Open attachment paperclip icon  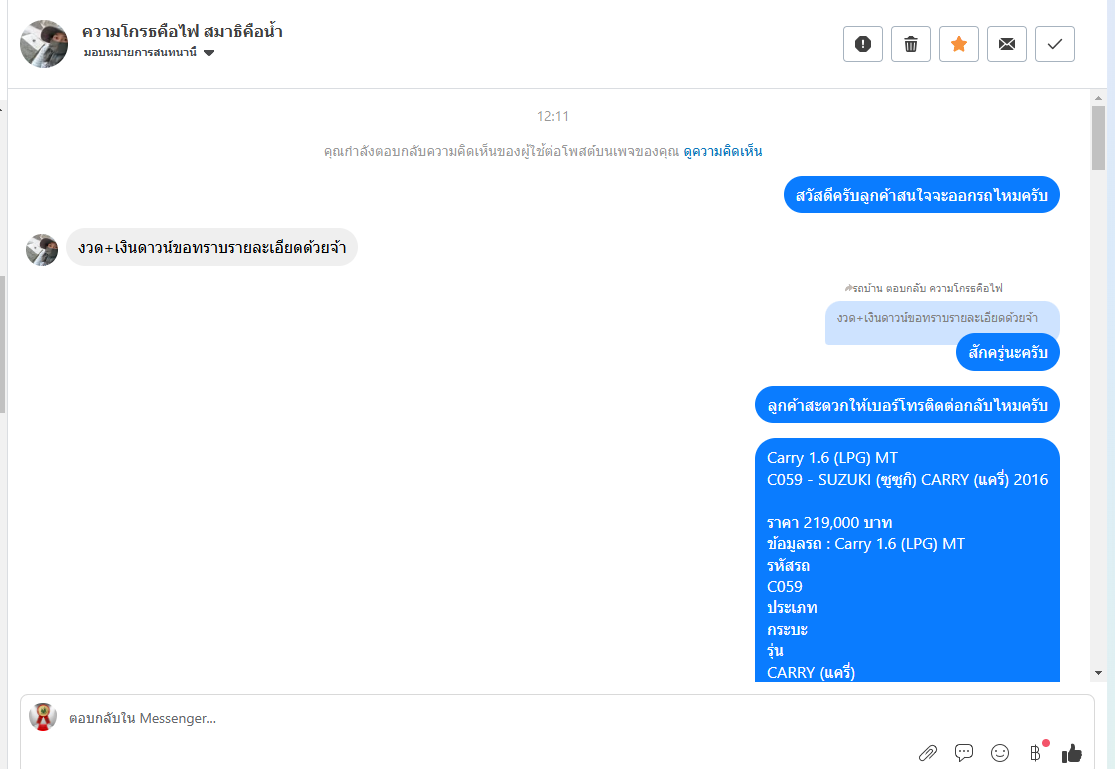coord(928,753)
